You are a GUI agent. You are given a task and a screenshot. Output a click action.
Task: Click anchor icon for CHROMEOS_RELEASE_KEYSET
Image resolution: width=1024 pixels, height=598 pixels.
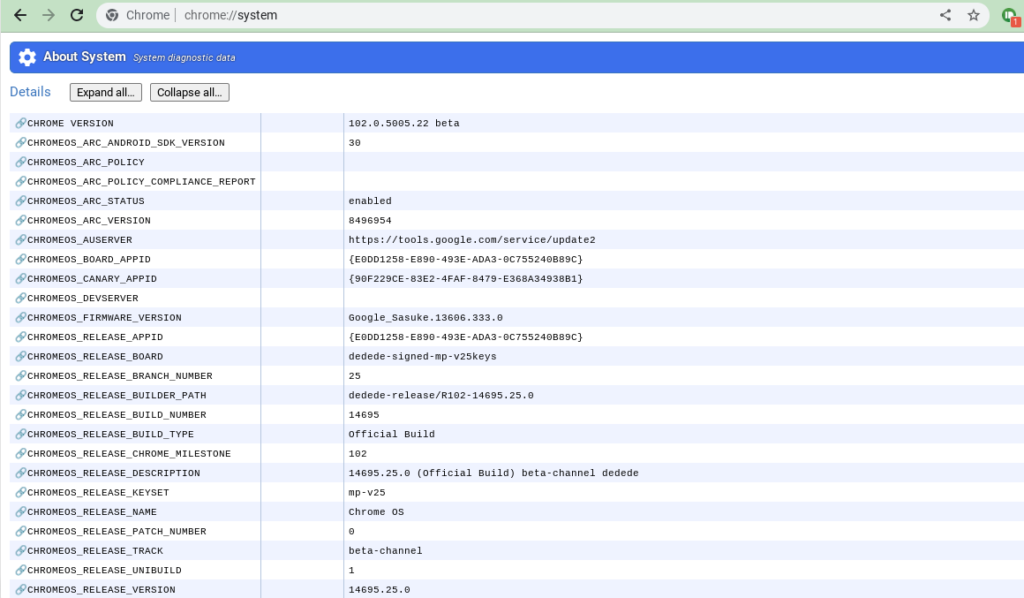tap(21, 492)
